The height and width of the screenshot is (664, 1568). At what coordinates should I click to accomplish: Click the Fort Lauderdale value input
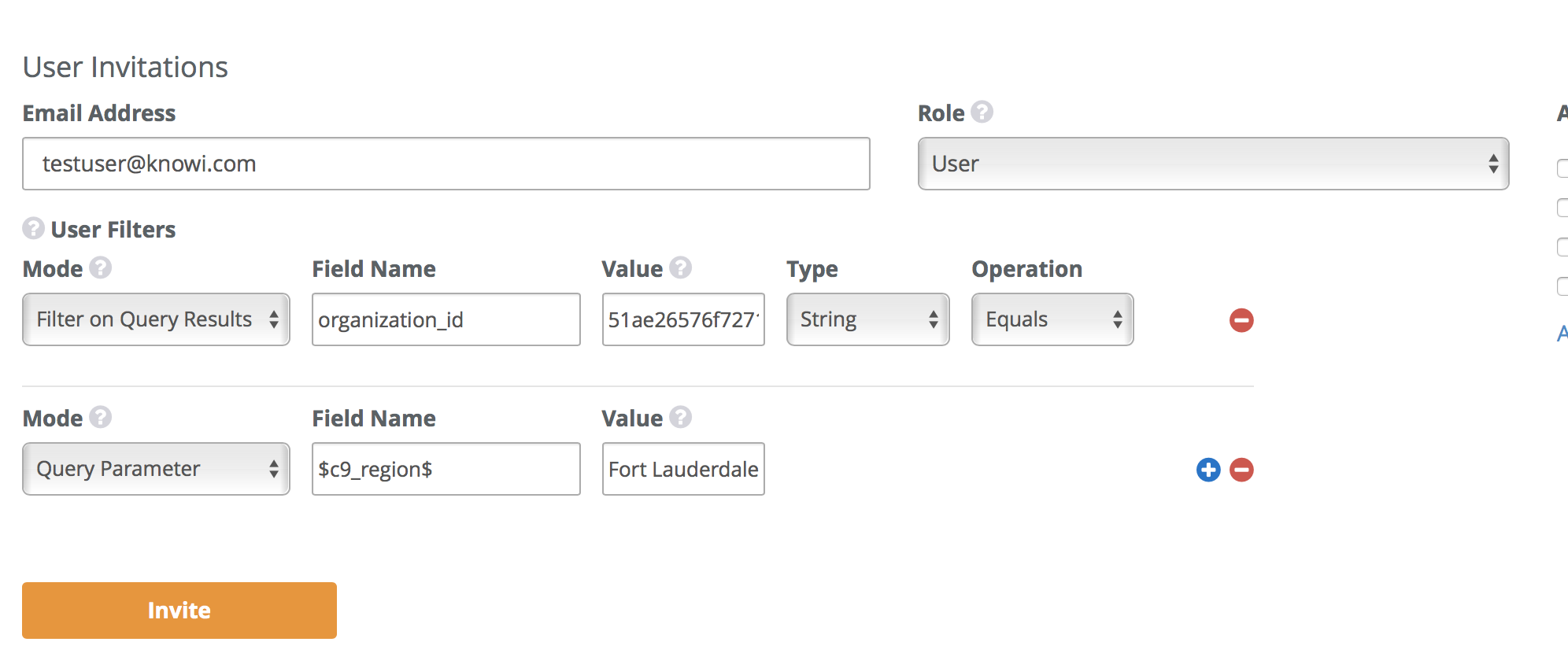coord(682,469)
